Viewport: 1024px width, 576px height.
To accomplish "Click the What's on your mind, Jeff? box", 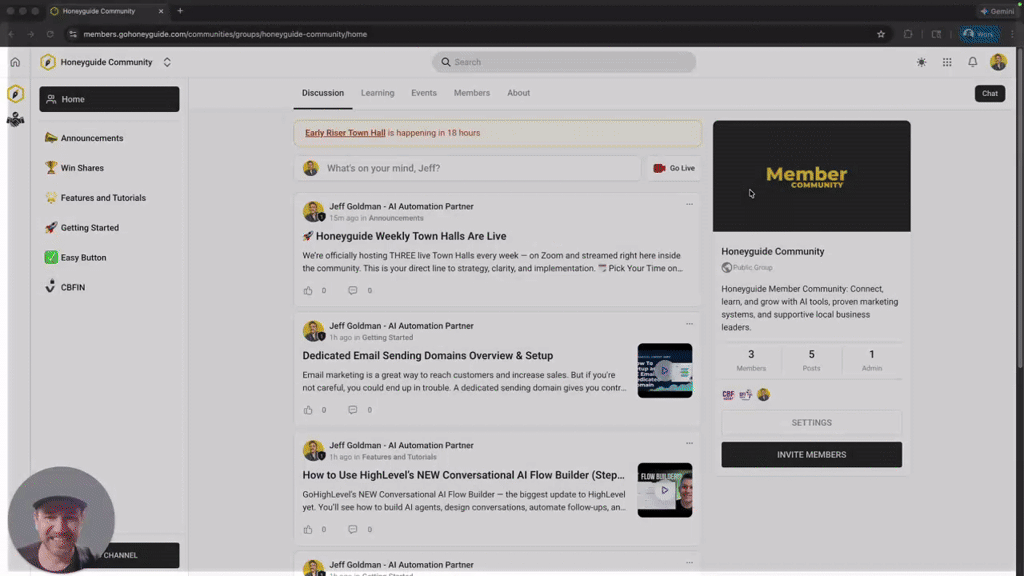I will (x=468, y=168).
